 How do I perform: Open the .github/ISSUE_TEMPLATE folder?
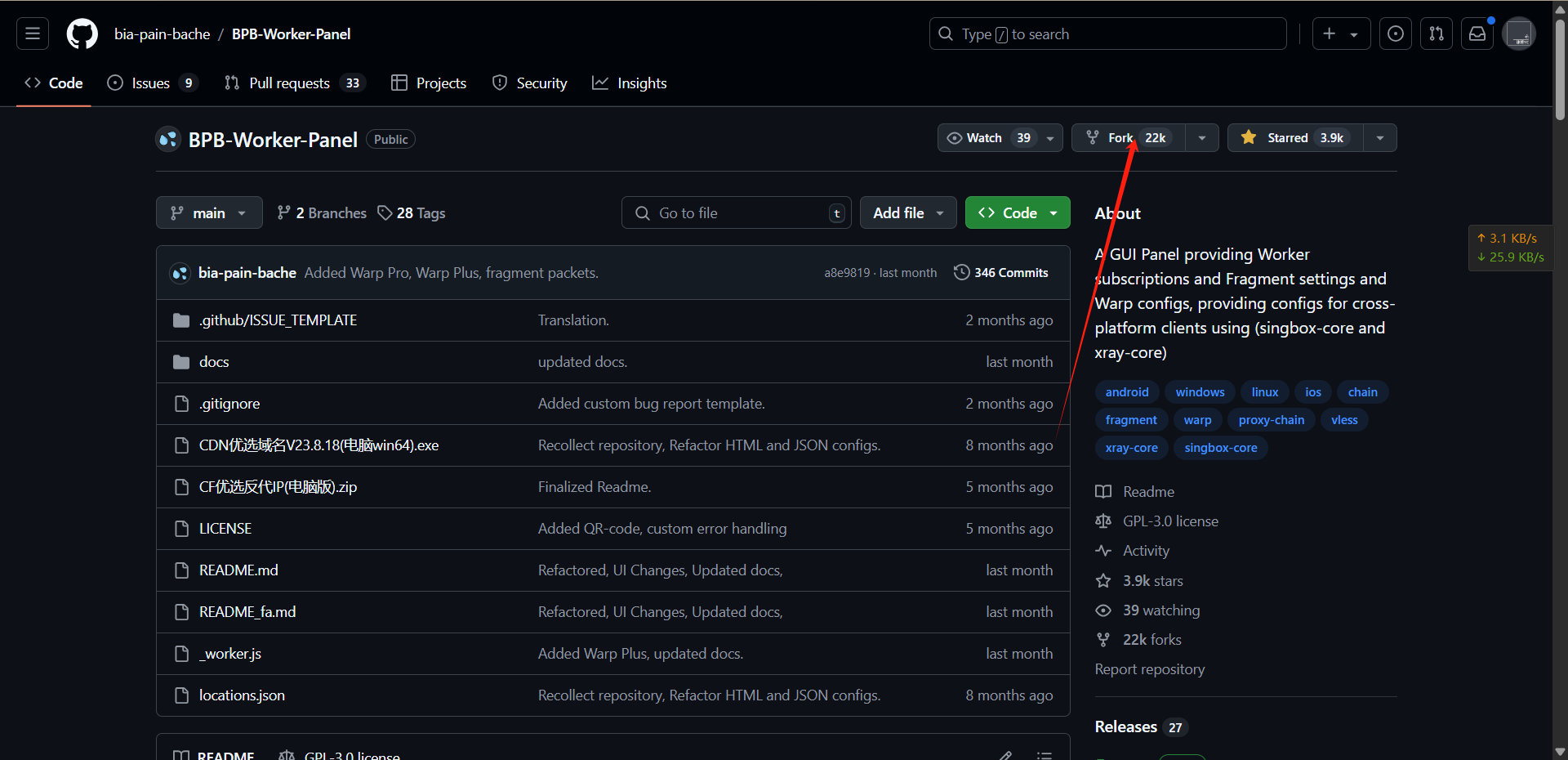tap(278, 320)
